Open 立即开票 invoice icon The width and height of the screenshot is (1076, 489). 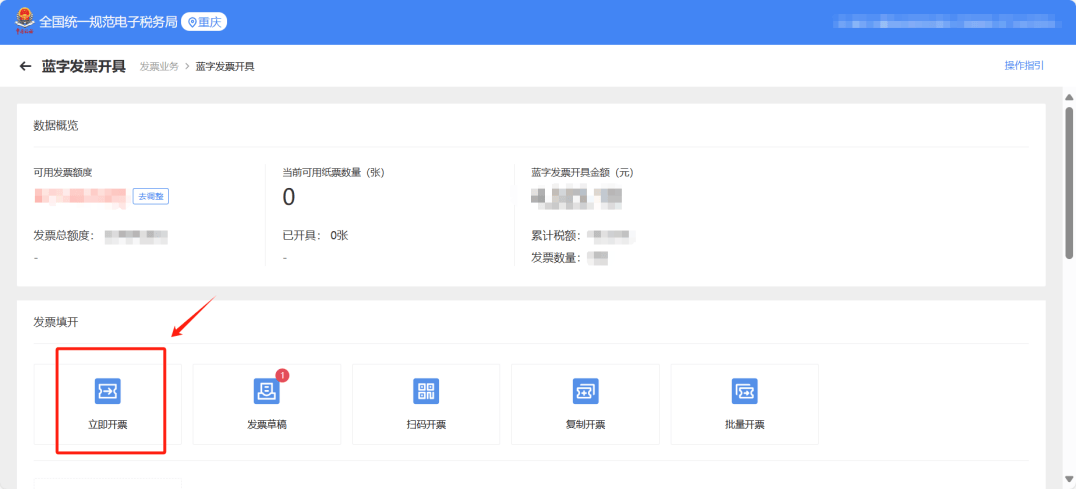coord(108,391)
